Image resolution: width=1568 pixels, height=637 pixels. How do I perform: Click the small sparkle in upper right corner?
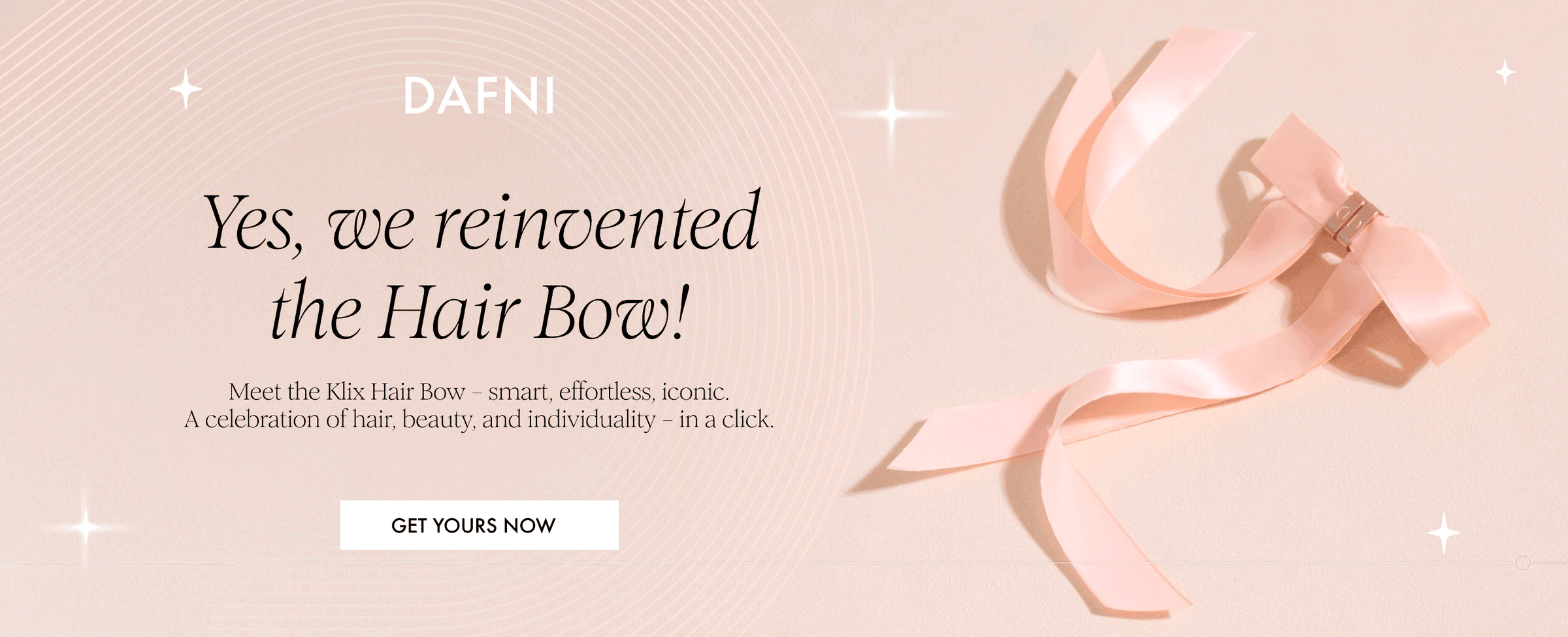tap(1505, 72)
